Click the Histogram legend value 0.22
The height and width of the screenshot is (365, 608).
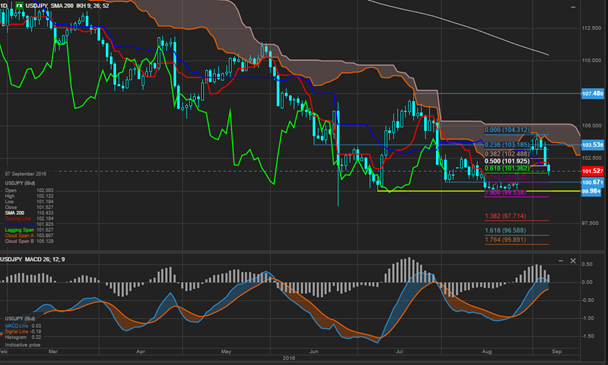pyautogui.click(x=36, y=337)
